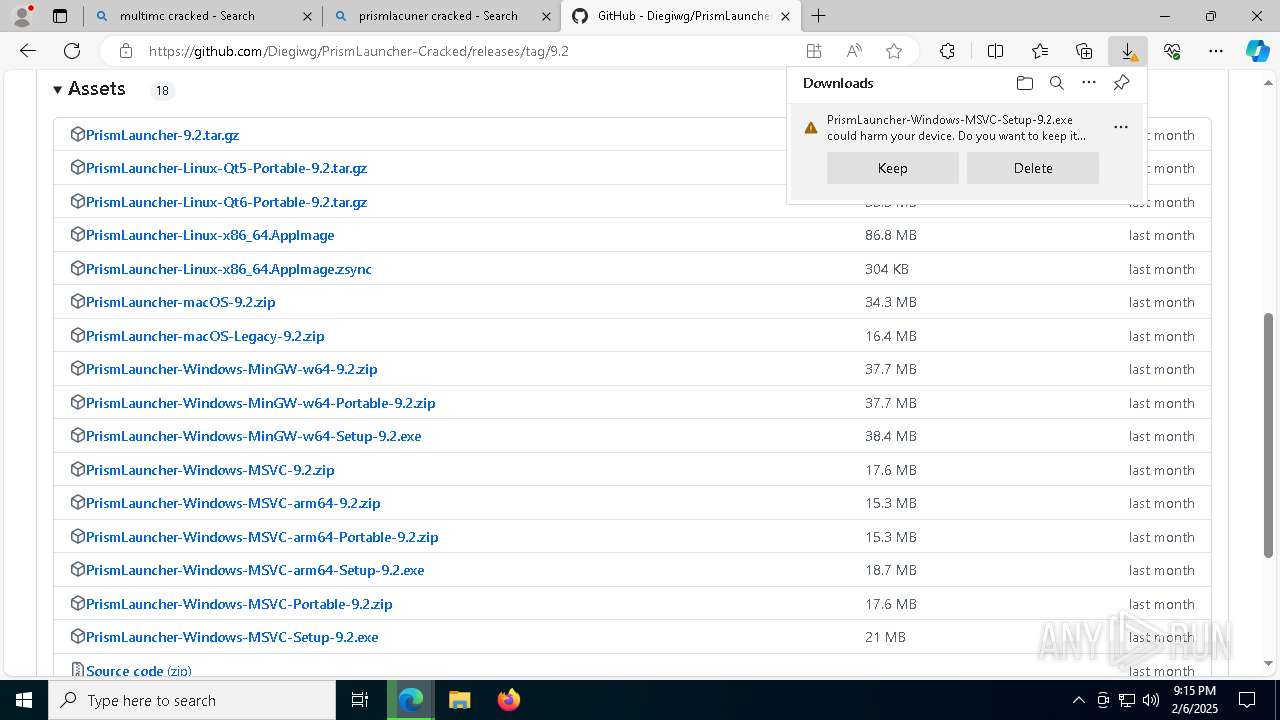This screenshot has height=720, width=1280.
Task: Open the notification center icon
Action: tap(1247, 700)
